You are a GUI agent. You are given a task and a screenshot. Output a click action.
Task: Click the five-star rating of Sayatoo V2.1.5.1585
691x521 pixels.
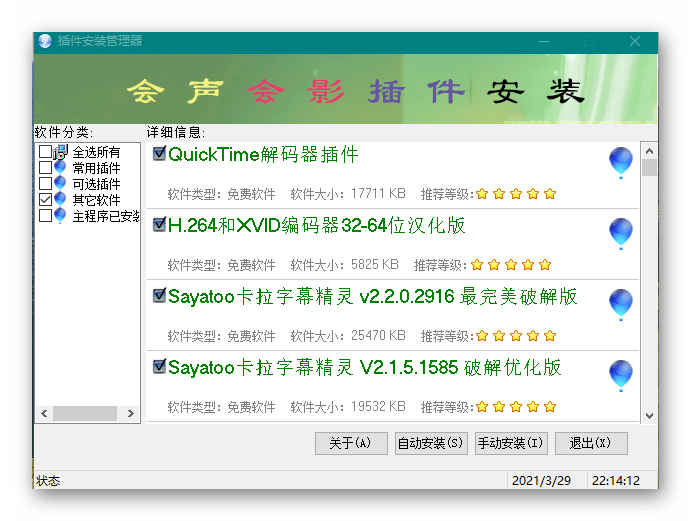coord(516,406)
